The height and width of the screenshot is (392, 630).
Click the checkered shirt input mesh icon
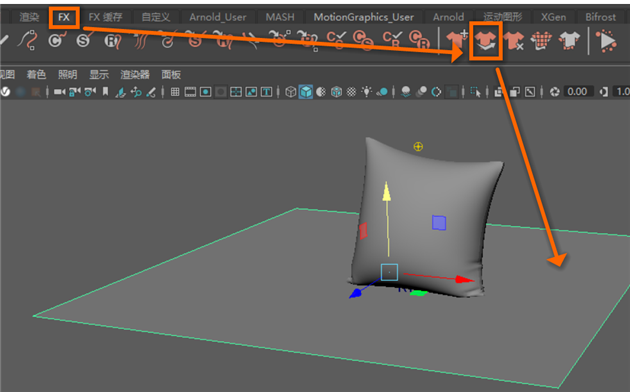tap(541, 41)
